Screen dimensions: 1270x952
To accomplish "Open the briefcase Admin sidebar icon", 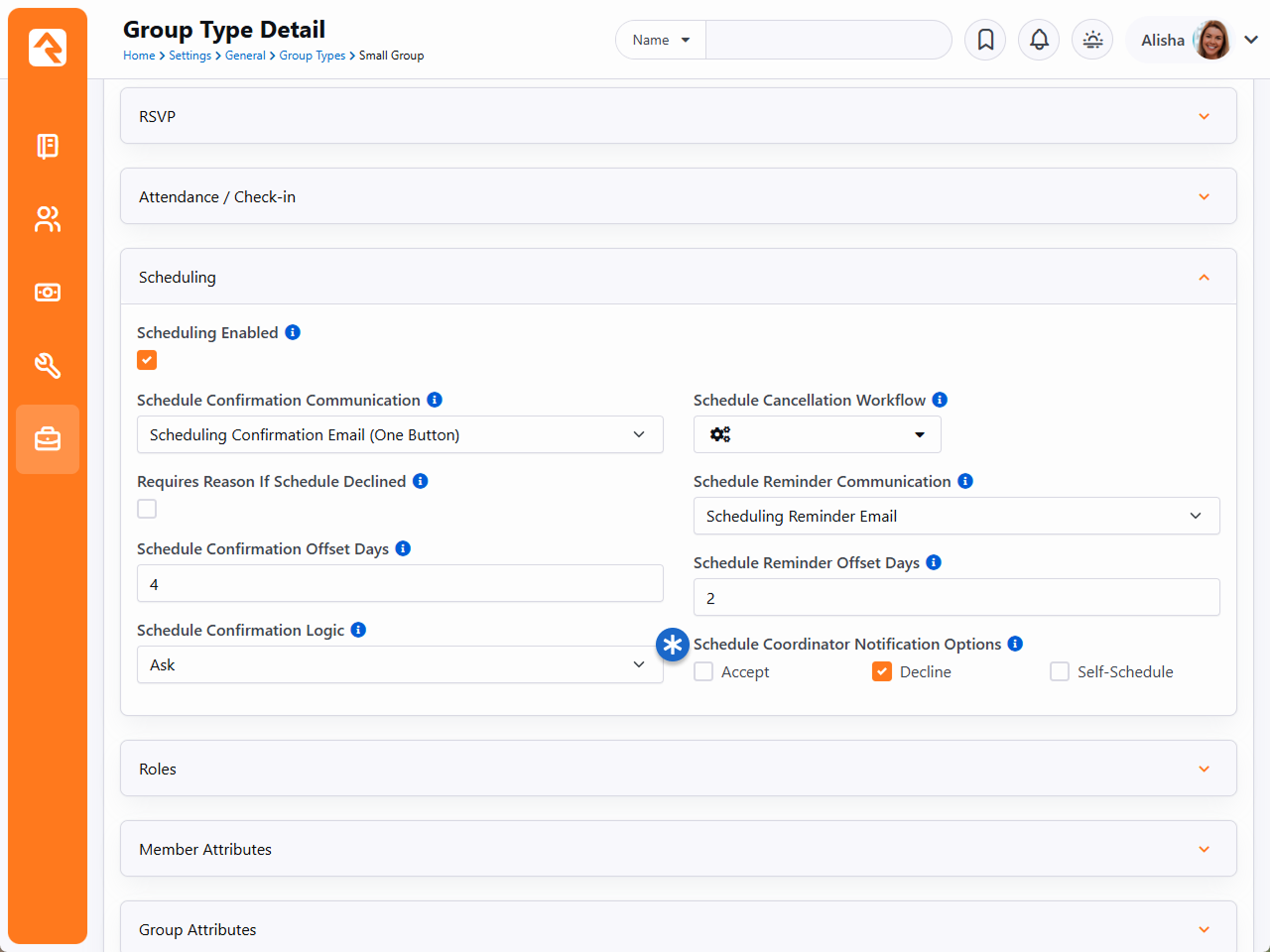I will pos(48,439).
